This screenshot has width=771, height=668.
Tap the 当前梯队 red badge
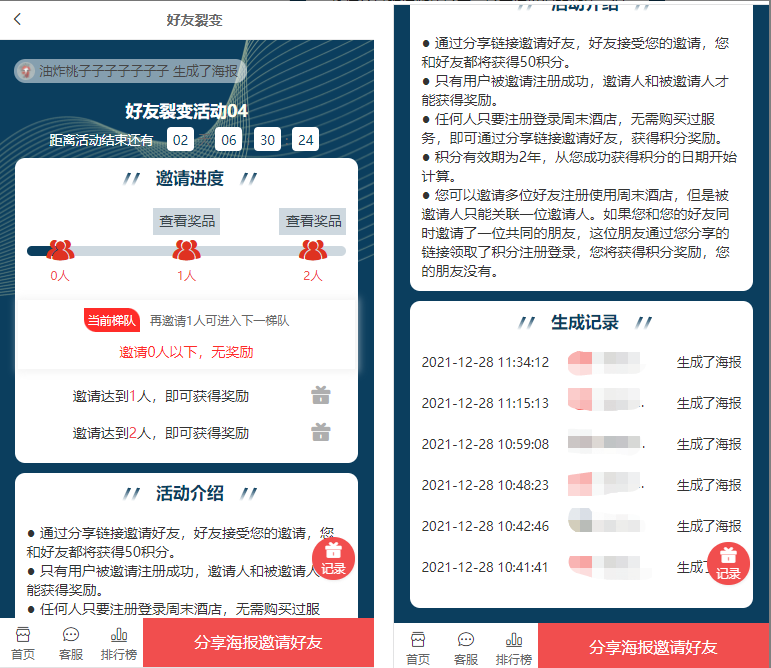pos(109,321)
